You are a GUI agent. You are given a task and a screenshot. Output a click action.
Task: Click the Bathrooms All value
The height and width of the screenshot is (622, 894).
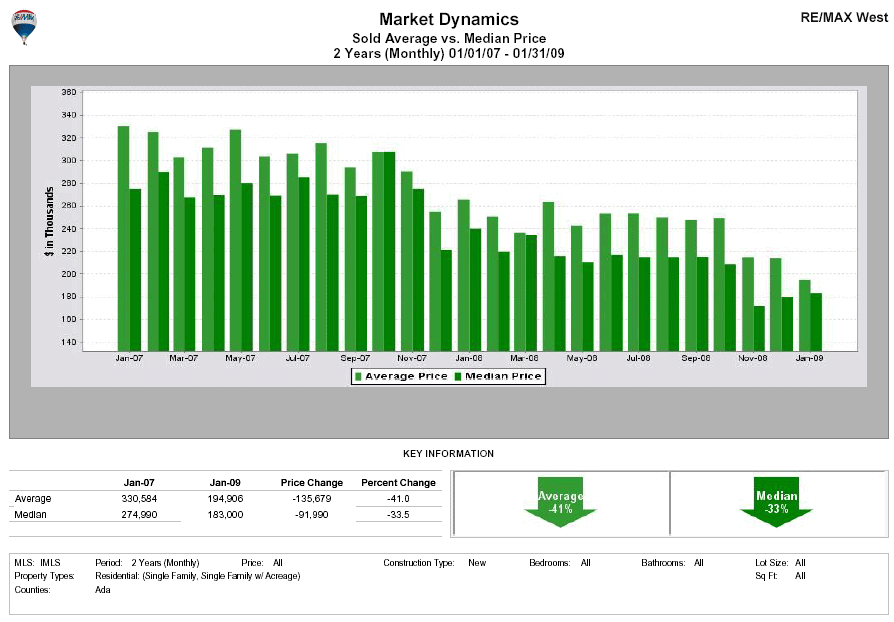point(698,563)
